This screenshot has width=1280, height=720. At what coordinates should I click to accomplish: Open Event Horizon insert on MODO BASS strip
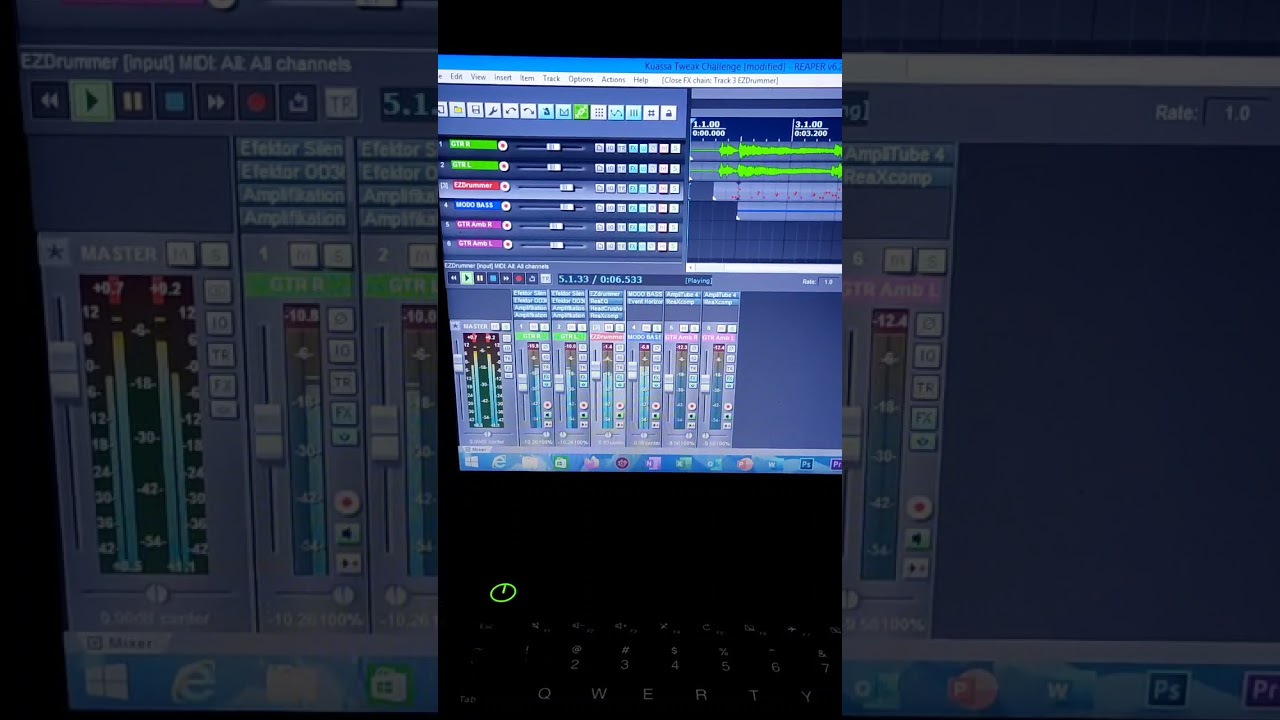pyautogui.click(x=645, y=301)
